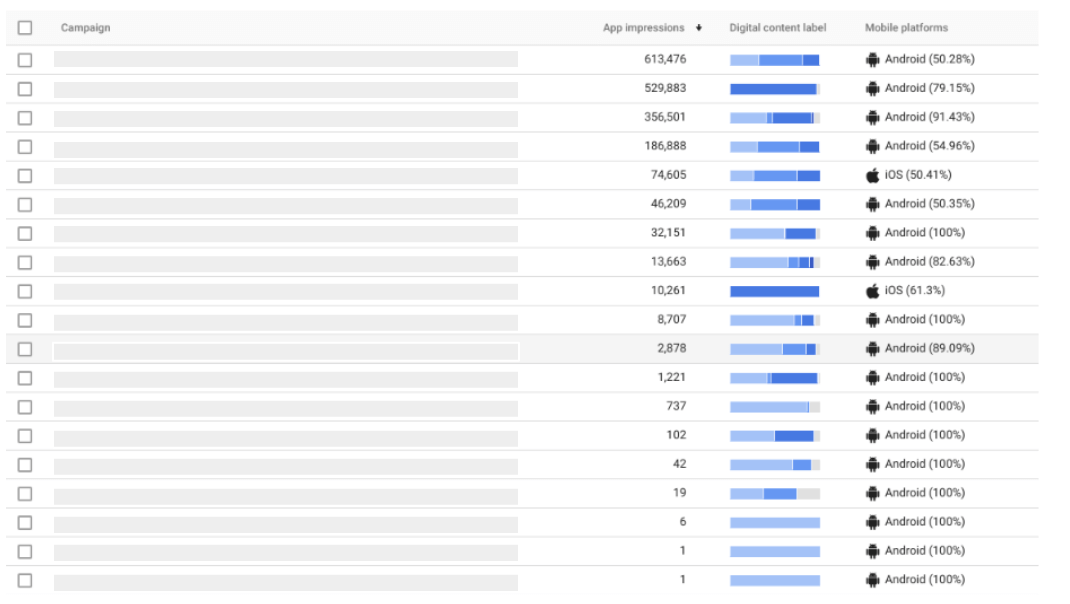Image resolution: width=1070 pixels, height=604 pixels.
Task: Tick the checkbox for the 10,261 impressions row
Action: (25, 291)
